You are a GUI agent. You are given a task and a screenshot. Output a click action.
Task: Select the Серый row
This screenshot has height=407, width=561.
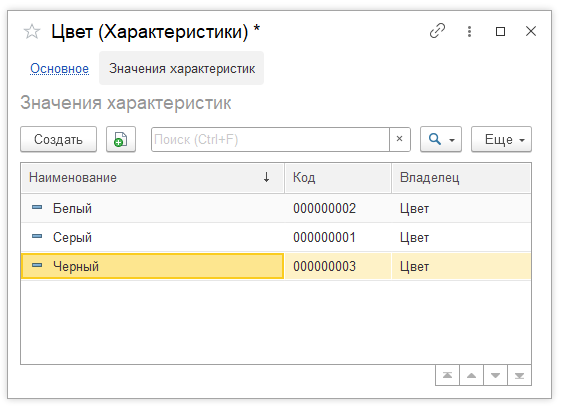click(276, 237)
